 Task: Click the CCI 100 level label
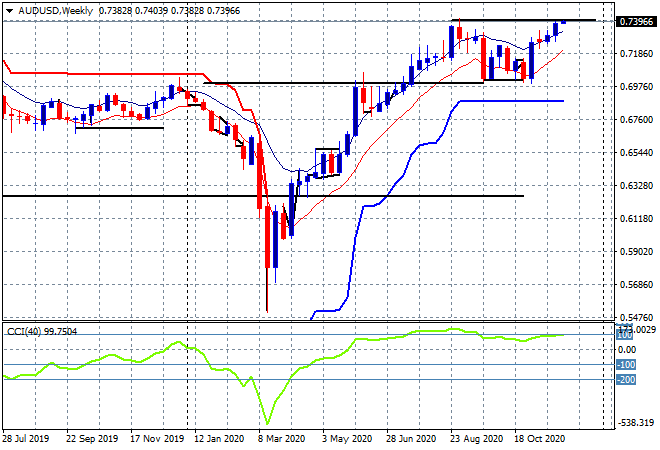click(x=625, y=336)
